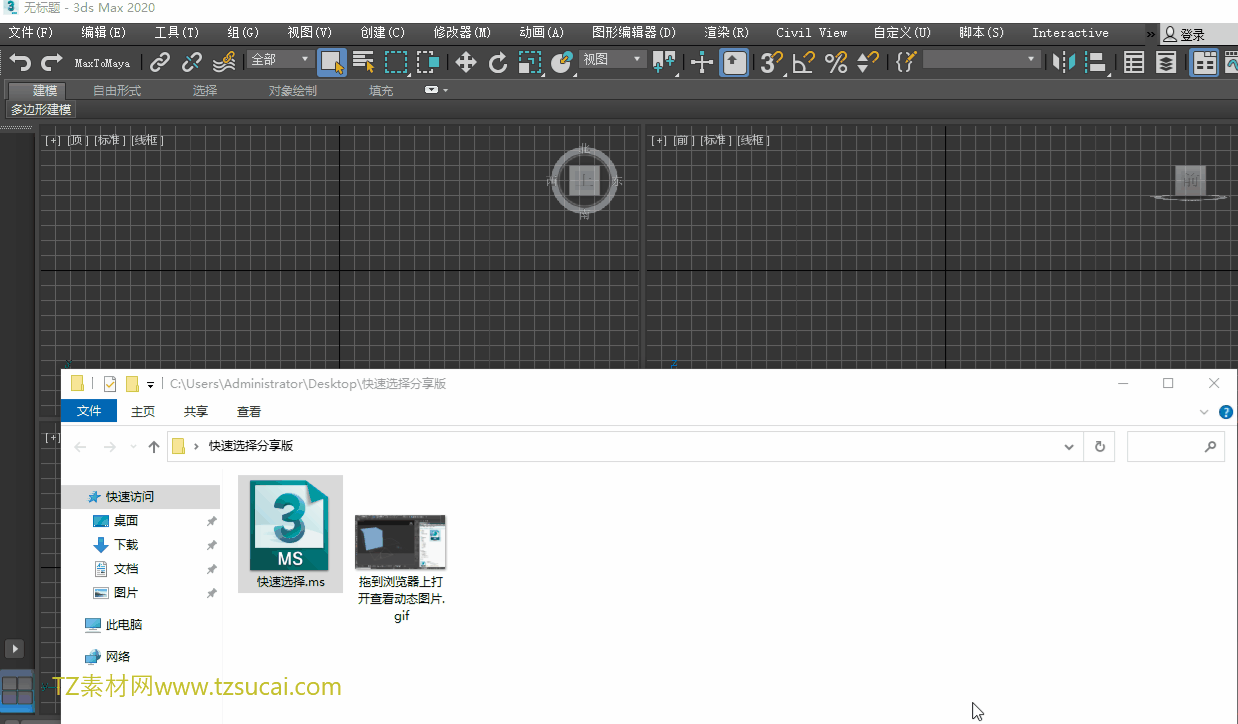
Task: Toggle Keyboard Shortcut Override
Action: tap(734, 62)
